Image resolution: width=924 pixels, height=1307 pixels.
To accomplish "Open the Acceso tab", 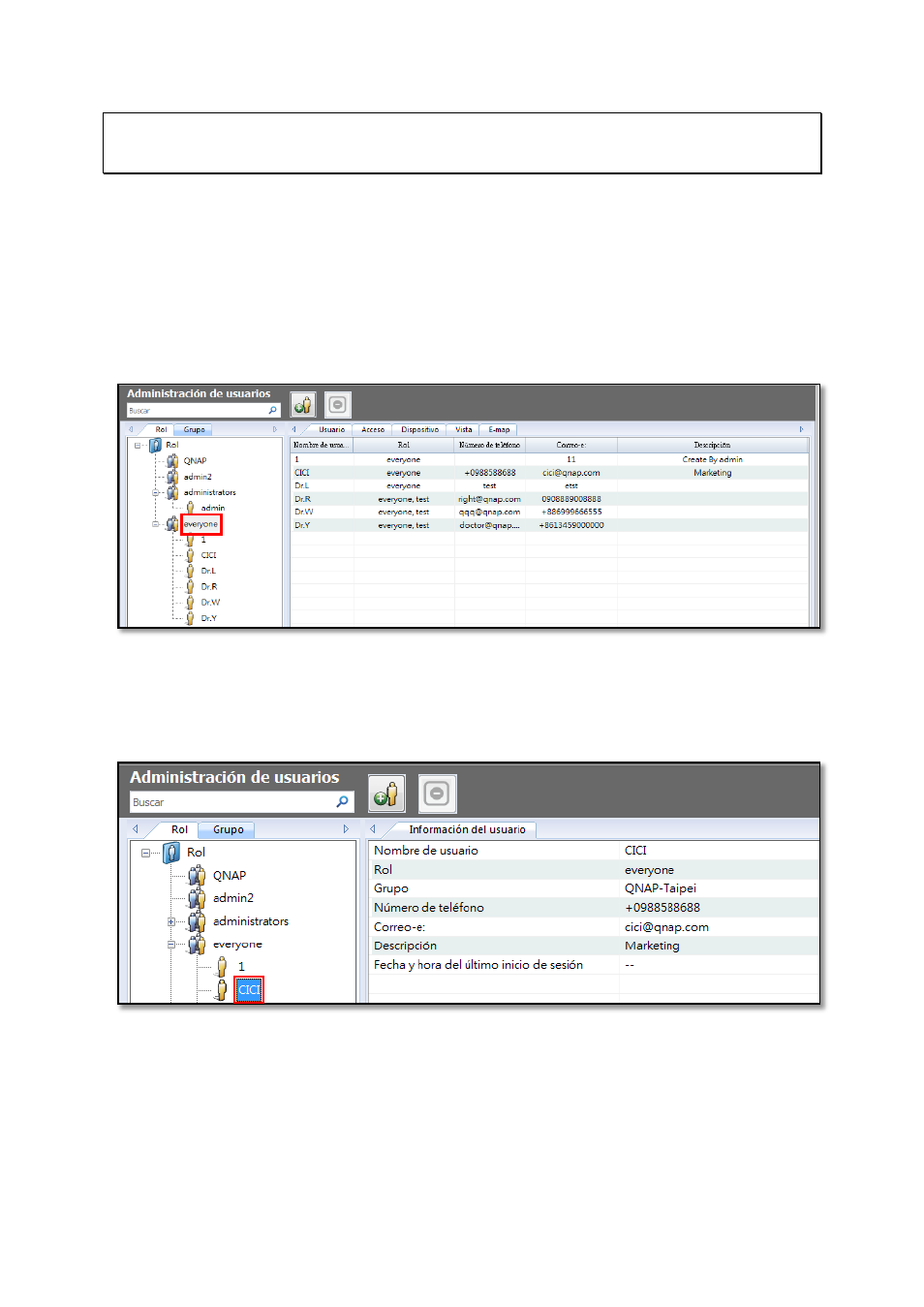I will coord(373,429).
